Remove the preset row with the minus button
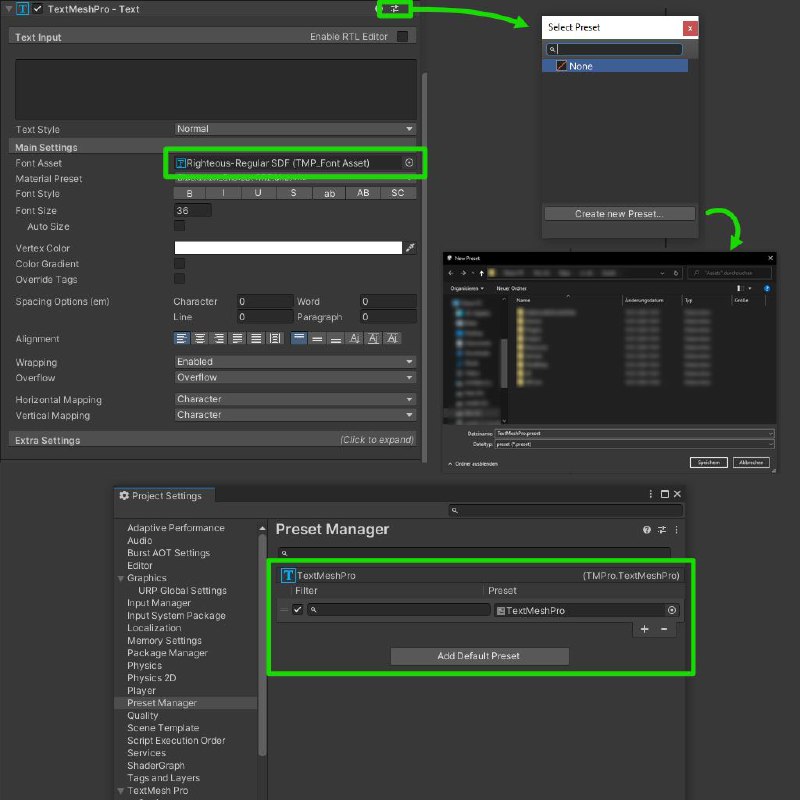Viewport: 800px width, 800px height. point(664,629)
